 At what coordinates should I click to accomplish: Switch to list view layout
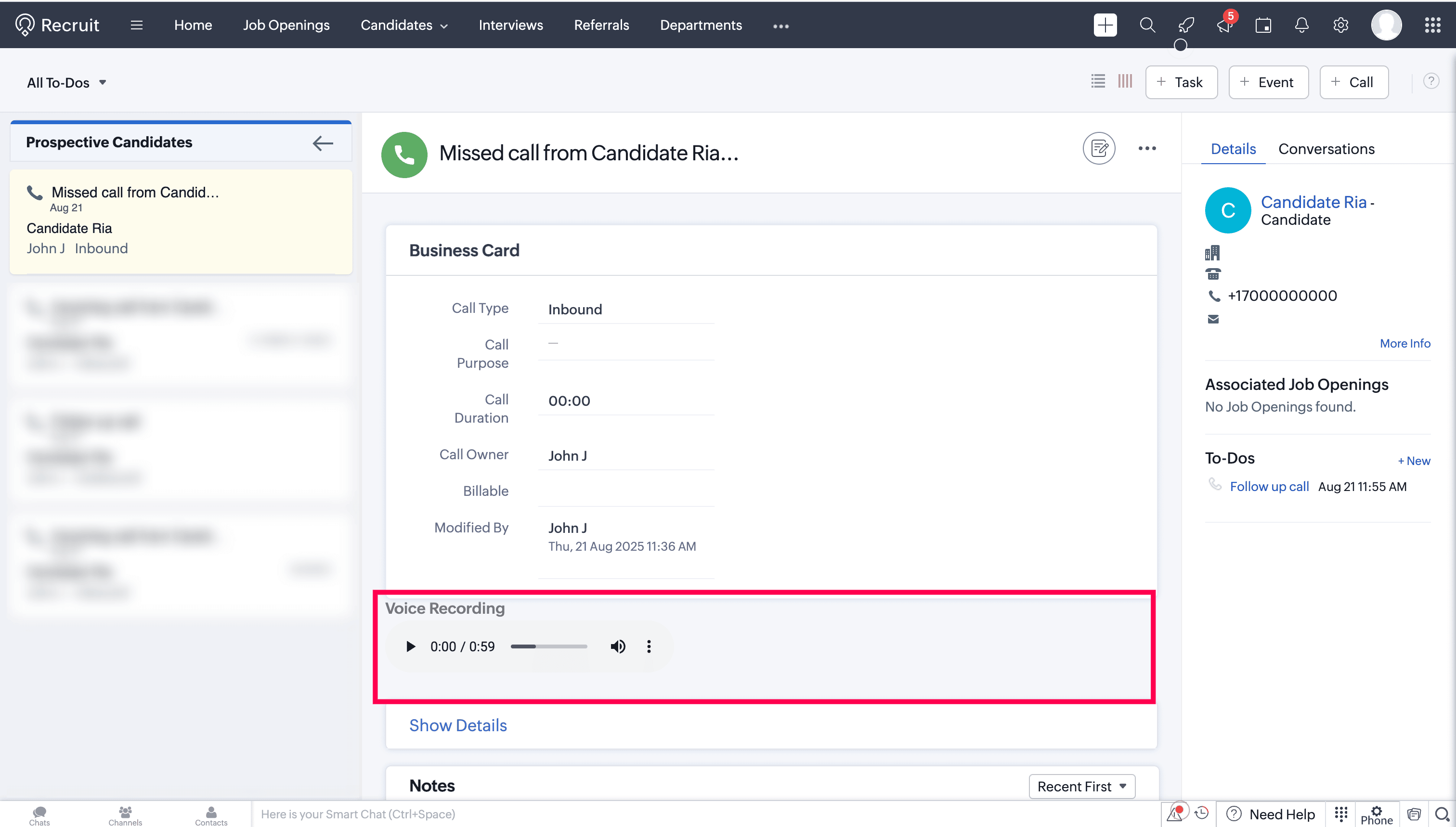coord(1098,82)
